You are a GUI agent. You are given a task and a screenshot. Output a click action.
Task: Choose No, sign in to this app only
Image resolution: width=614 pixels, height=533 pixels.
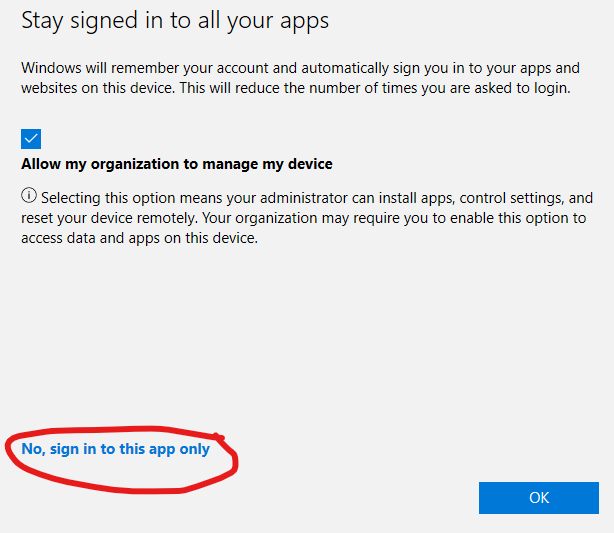pos(116,449)
